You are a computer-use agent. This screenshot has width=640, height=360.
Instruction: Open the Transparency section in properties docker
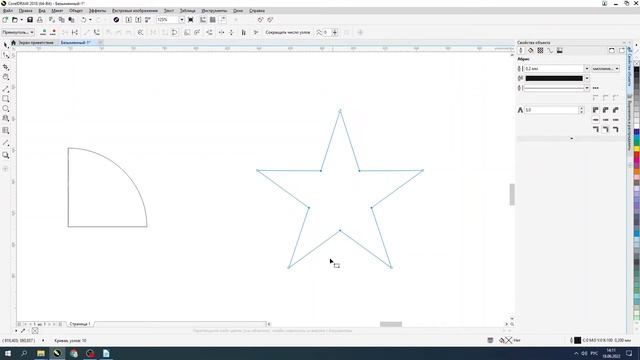540,51
